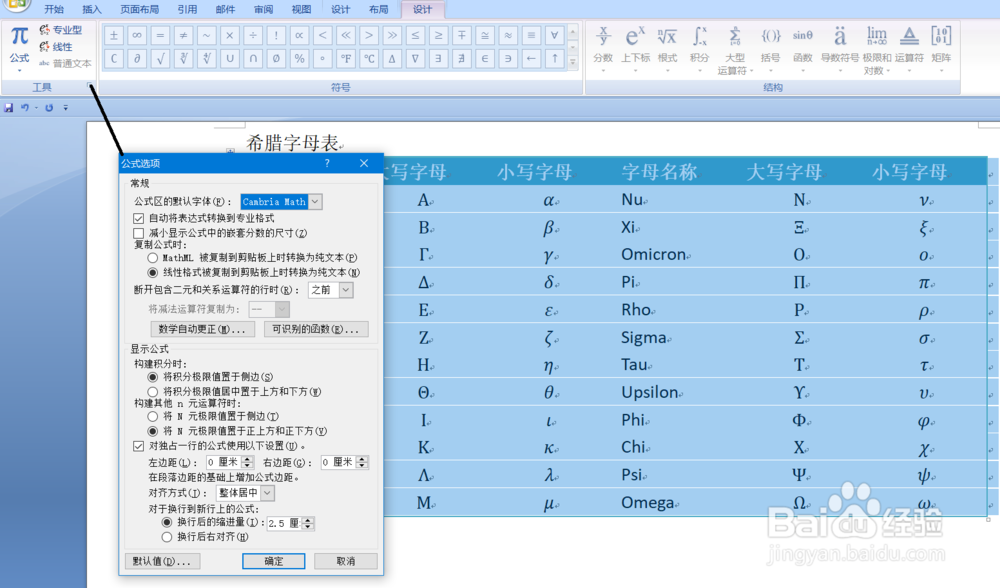
Task: Expand the 矩阵 matrix structures menu
Action: 941,48
